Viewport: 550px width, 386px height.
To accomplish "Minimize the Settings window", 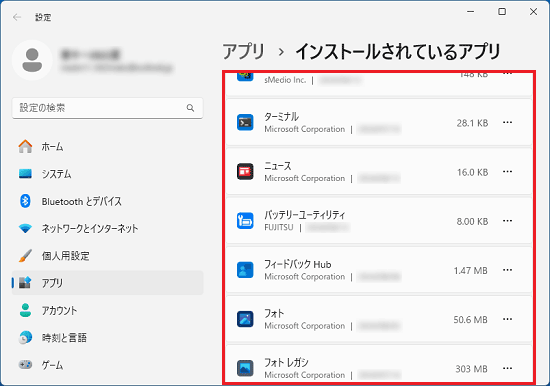I will [x=470, y=12].
